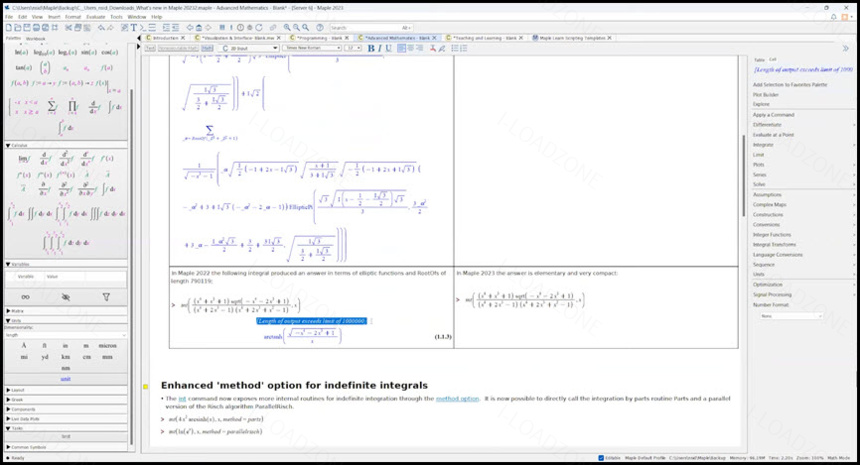Apply italic formatting with the I icon
This screenshot has width=860, height=465.
click(x=380, y=48)
